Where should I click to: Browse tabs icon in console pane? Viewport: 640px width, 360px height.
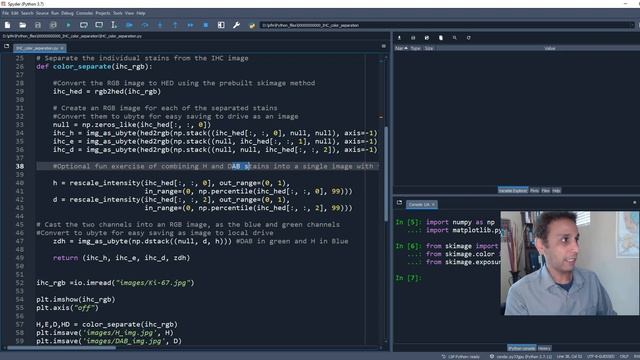pyautogui.click(x=399, y=203)
